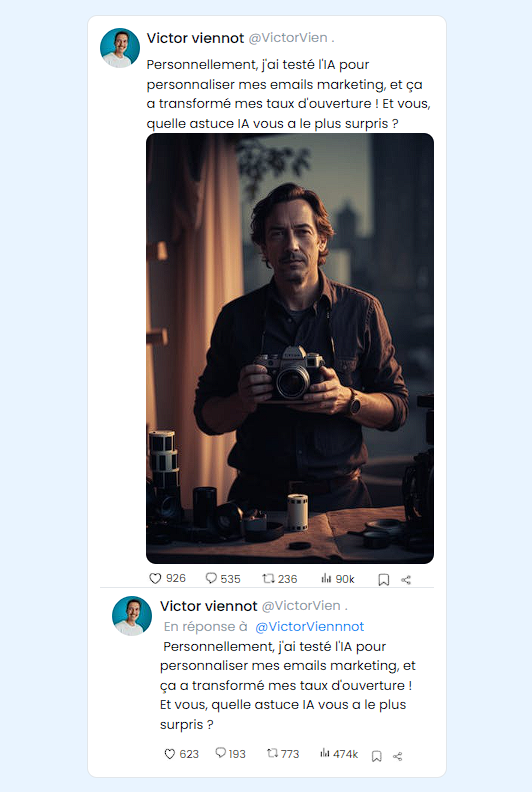Image resolution: width=532 pixels, height=792 pixels.
Task: Click the profile avatar on the first tweet
Action: pos(120,48)
